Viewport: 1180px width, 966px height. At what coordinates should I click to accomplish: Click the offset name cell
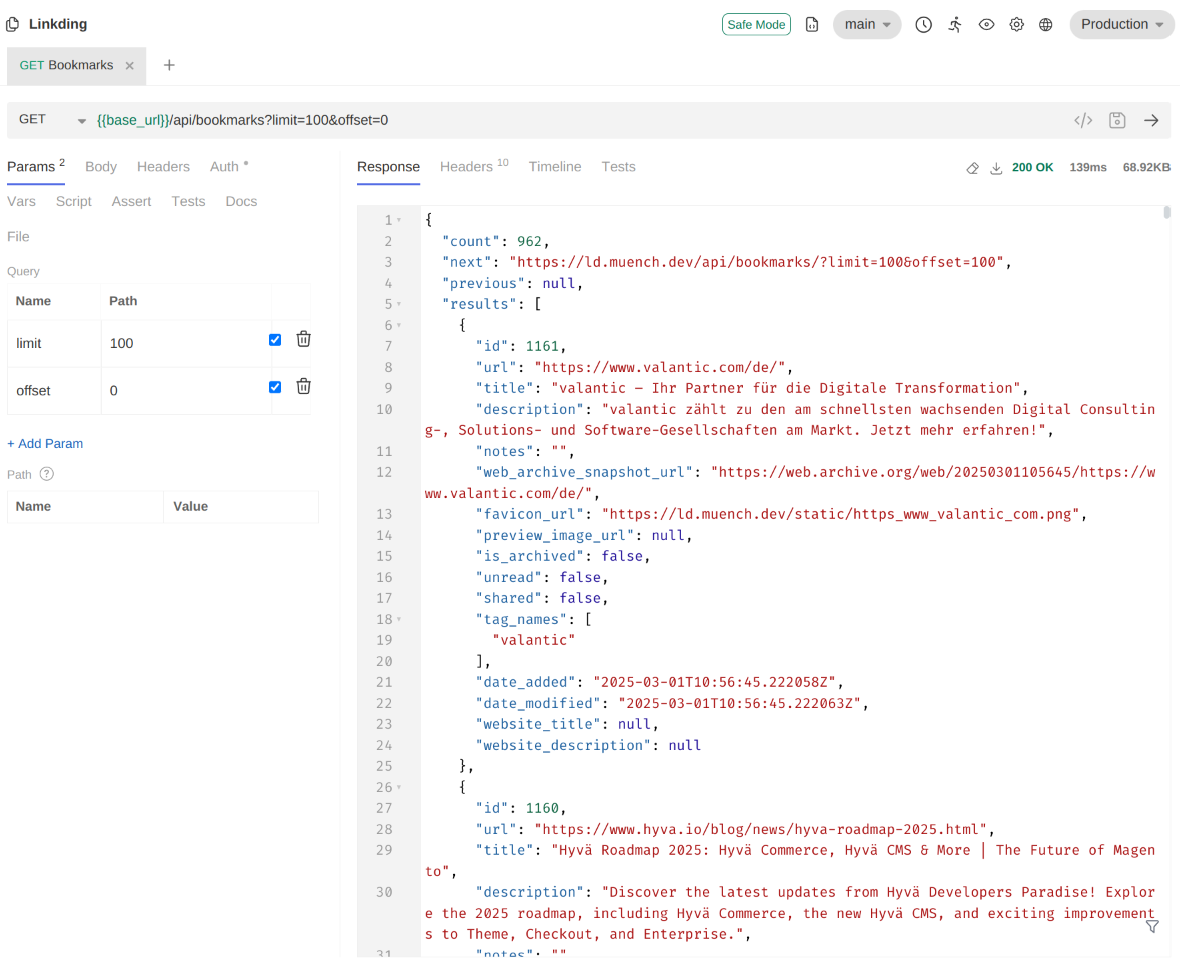point(54,391)
